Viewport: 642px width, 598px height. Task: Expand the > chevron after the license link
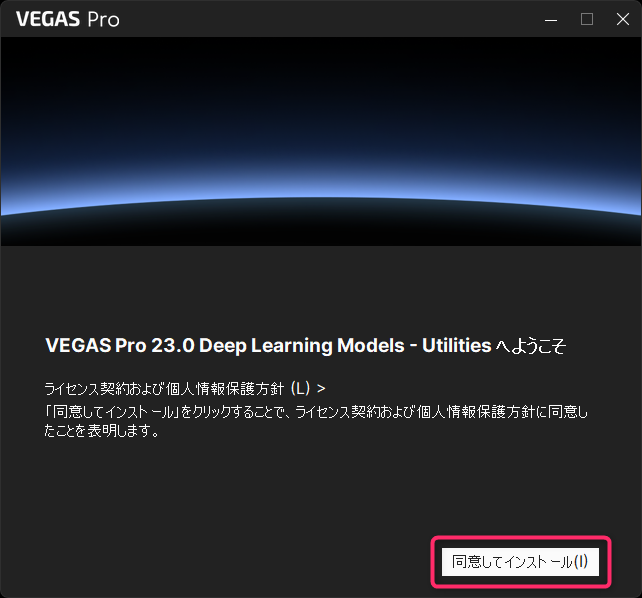coord(321,389)
